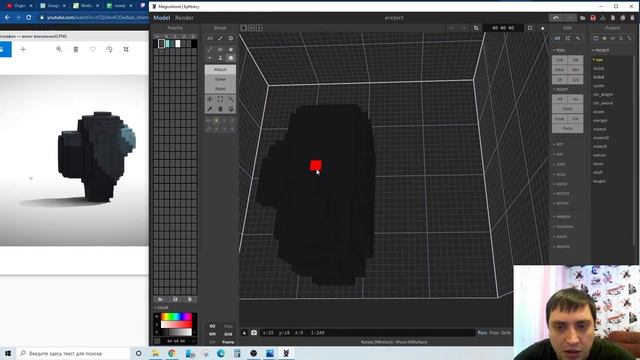Screen dimensions: 640x360
Task: Expand the Mirror section in Edit panel
Action: pyautogui.click(x=561, y=216)
